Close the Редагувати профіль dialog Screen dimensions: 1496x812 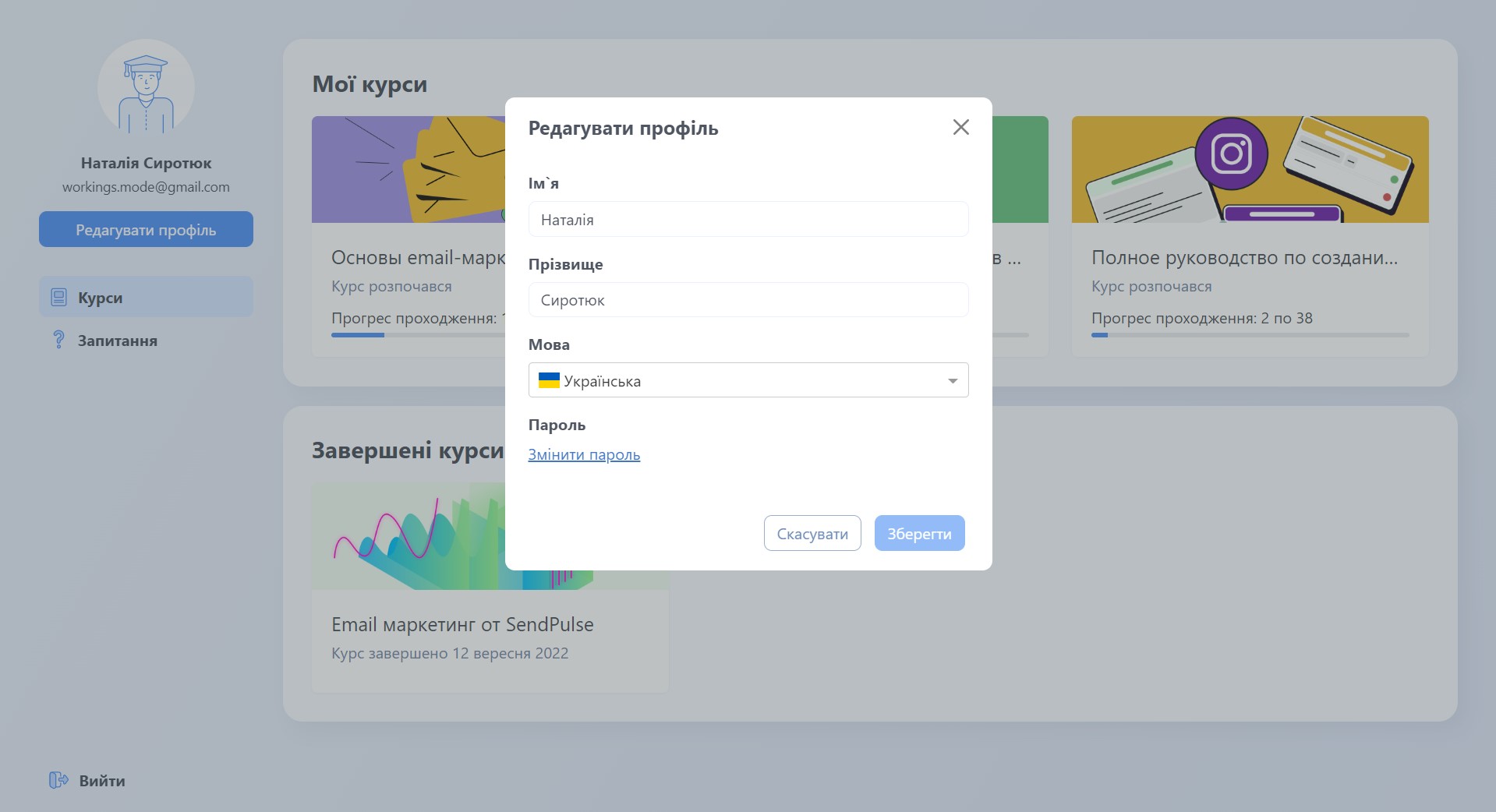click(960, 127)
